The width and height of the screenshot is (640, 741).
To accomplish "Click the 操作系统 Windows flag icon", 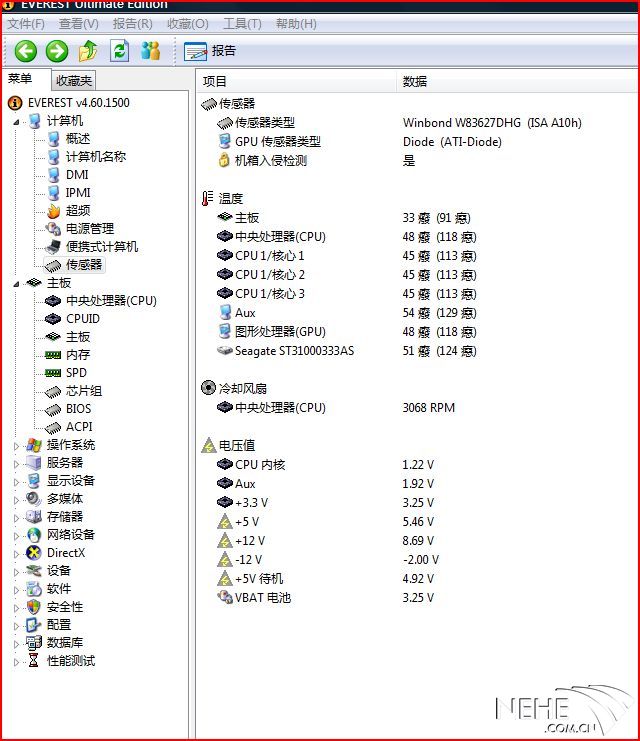I will (x=34, y=445).
